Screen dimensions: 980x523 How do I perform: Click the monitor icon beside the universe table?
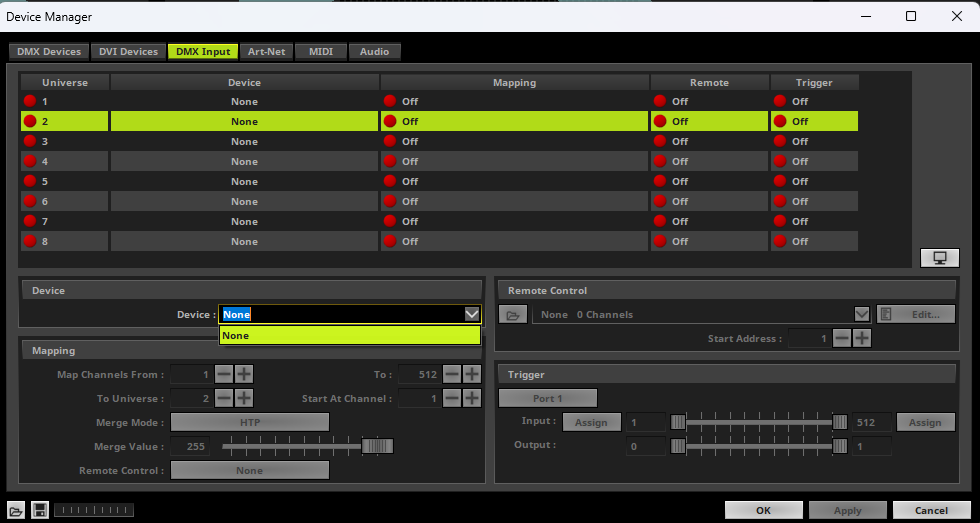pos(939,258)
